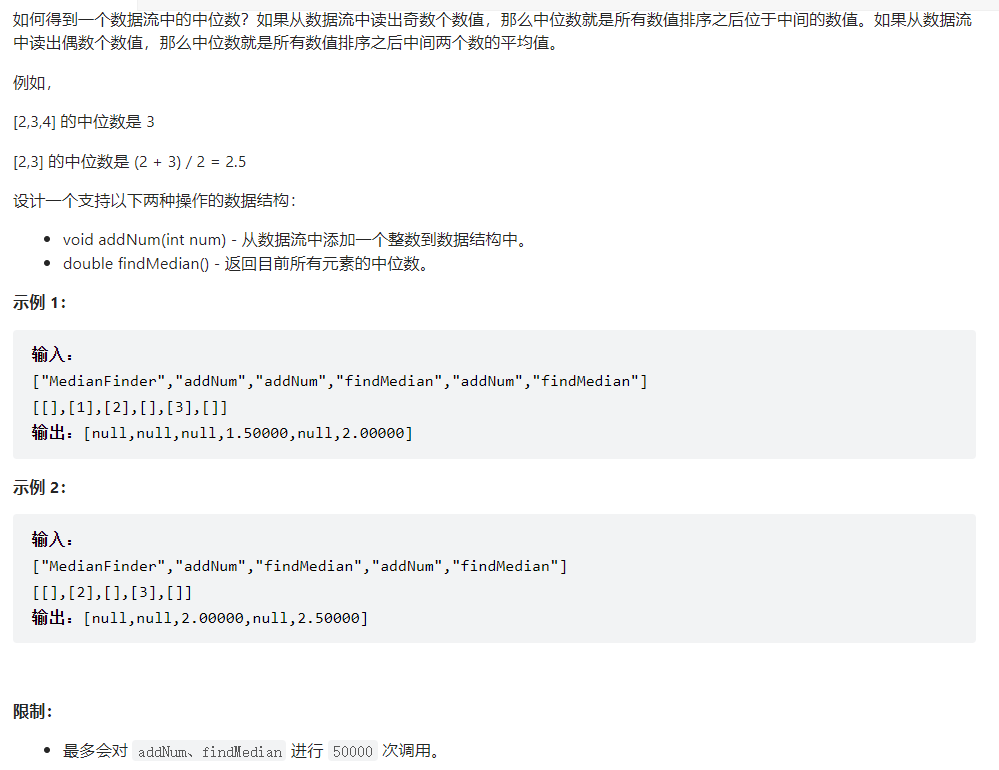Click the '设计一个支持以下两种操作的数据结构' sentence
999x770 pixels.
[155, 201]
